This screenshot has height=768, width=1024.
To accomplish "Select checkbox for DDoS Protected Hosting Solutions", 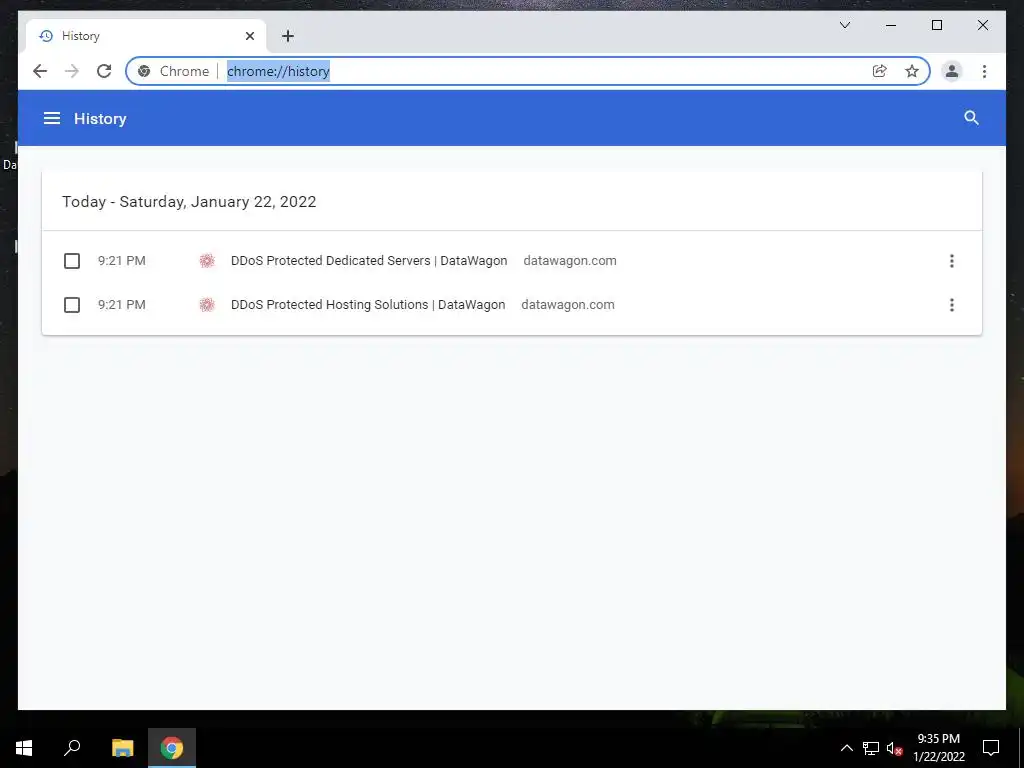I will (72, 305).
